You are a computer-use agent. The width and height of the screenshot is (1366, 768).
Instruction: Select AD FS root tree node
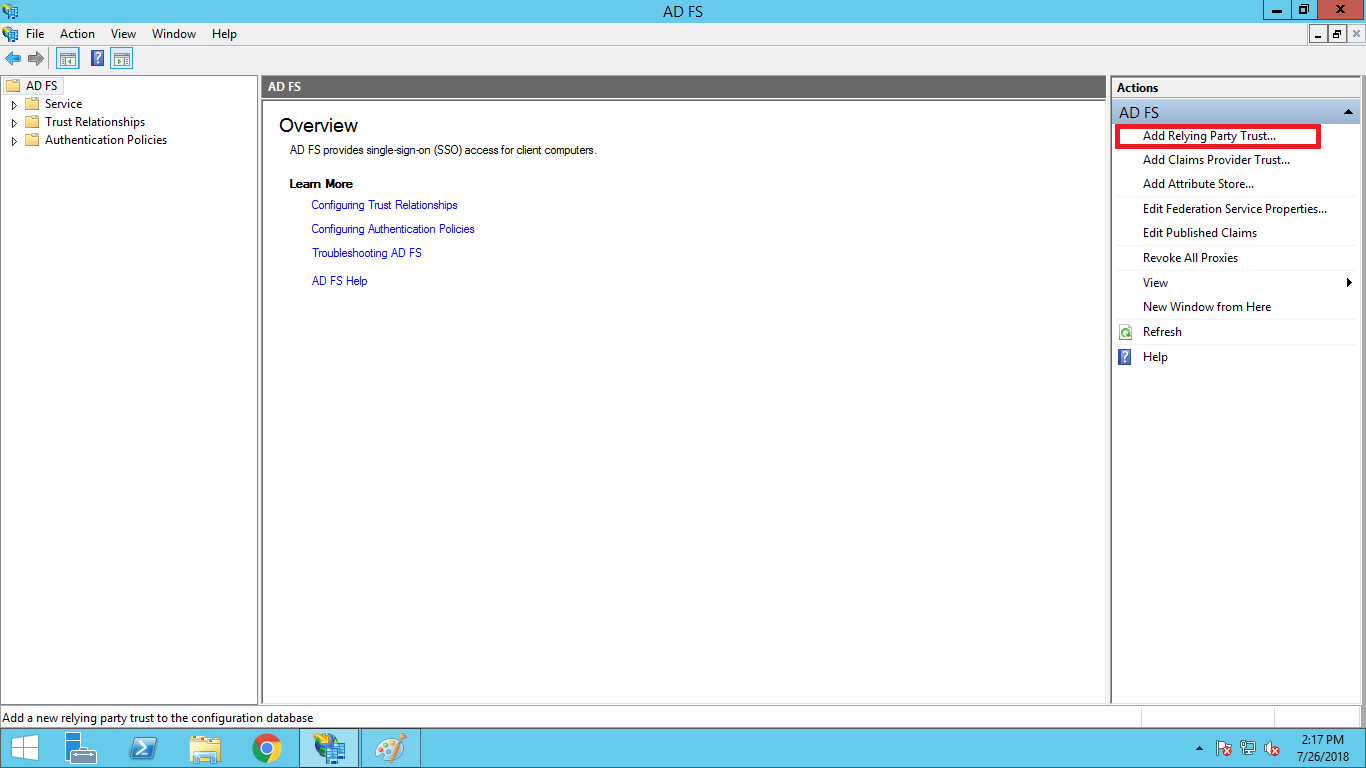41,86
